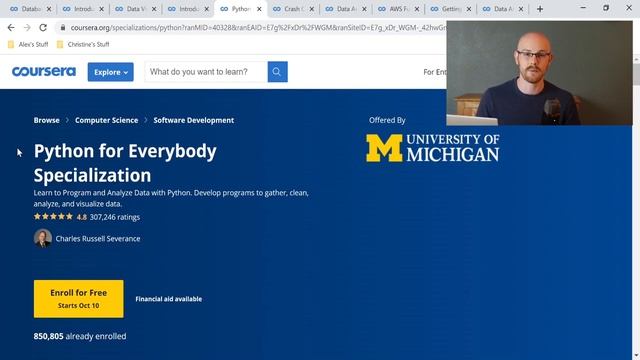Open Christine's Stuff bookmark folder
This screenshot has height=360, width=640.
(x=83, y=44)
